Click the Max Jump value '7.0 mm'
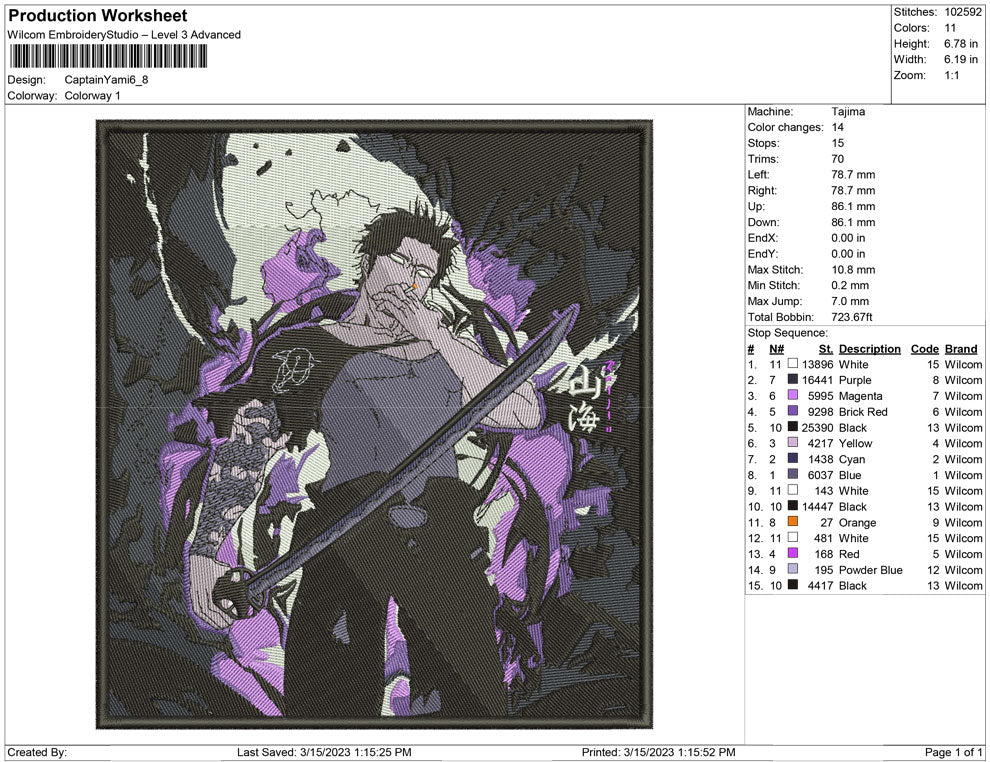Viewport: 990px width, 762px height. click(x=850, y=301)
